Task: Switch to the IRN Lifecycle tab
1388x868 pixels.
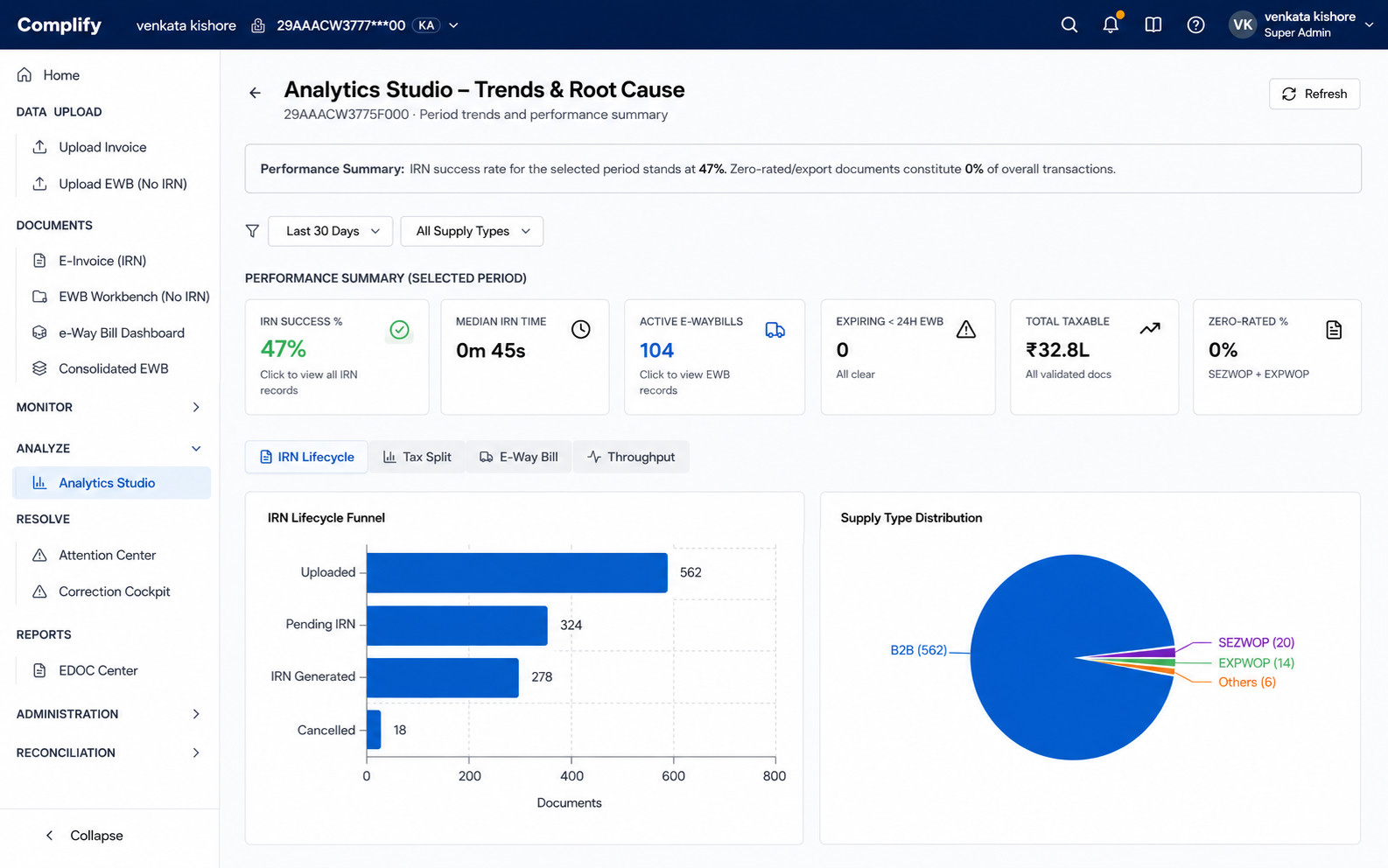Action: click(306, 457)
